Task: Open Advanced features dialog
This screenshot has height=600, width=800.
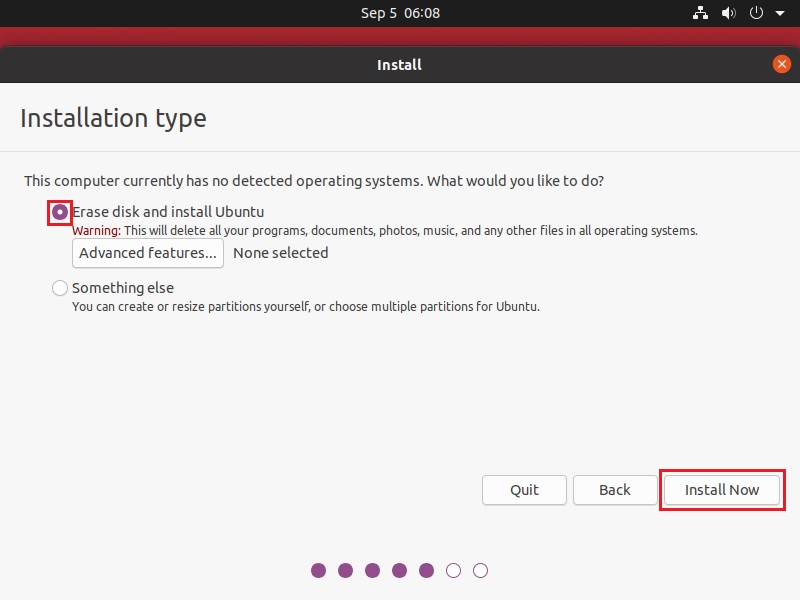Action: pyautogui.click(x=148, y=253)
